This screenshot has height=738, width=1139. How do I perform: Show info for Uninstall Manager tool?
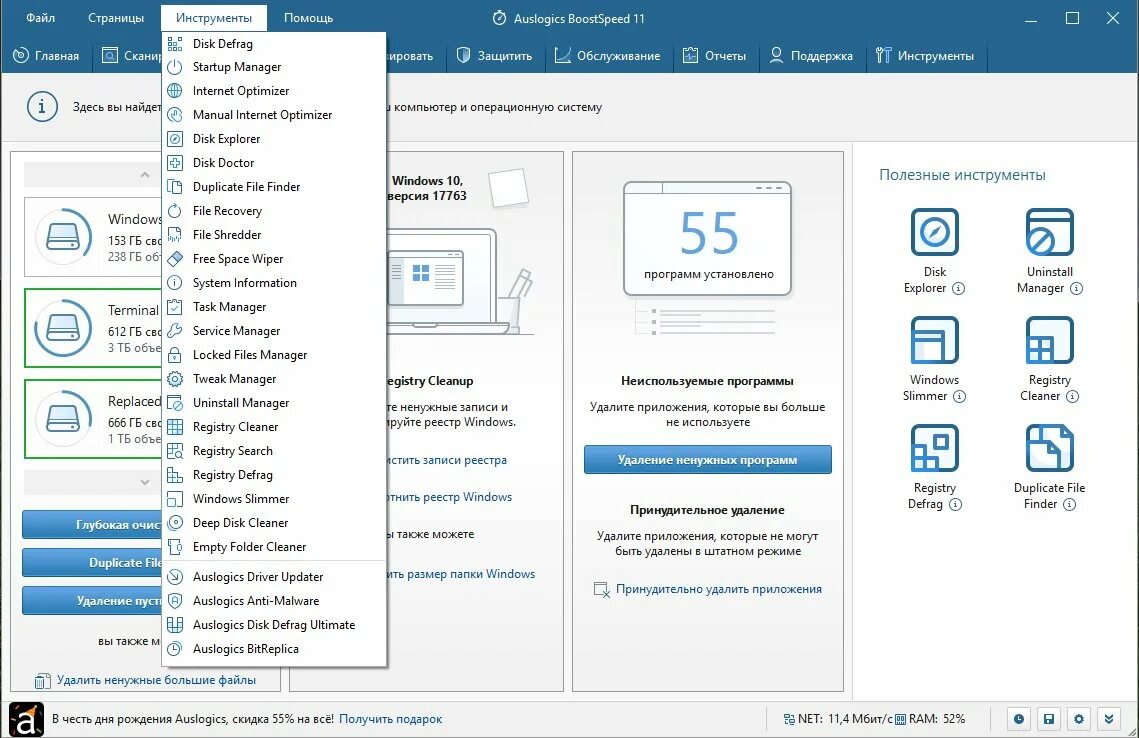click(x=1077, y=288)
